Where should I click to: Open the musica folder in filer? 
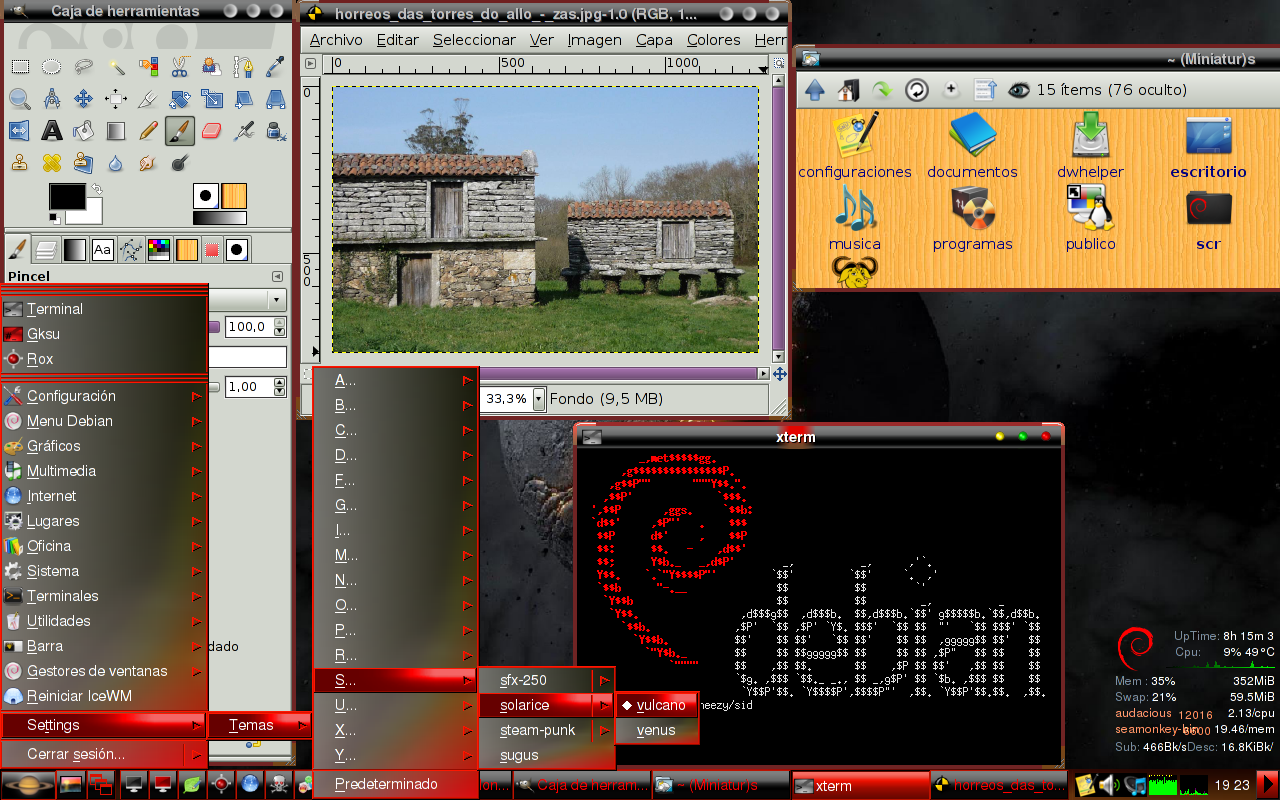855,218
